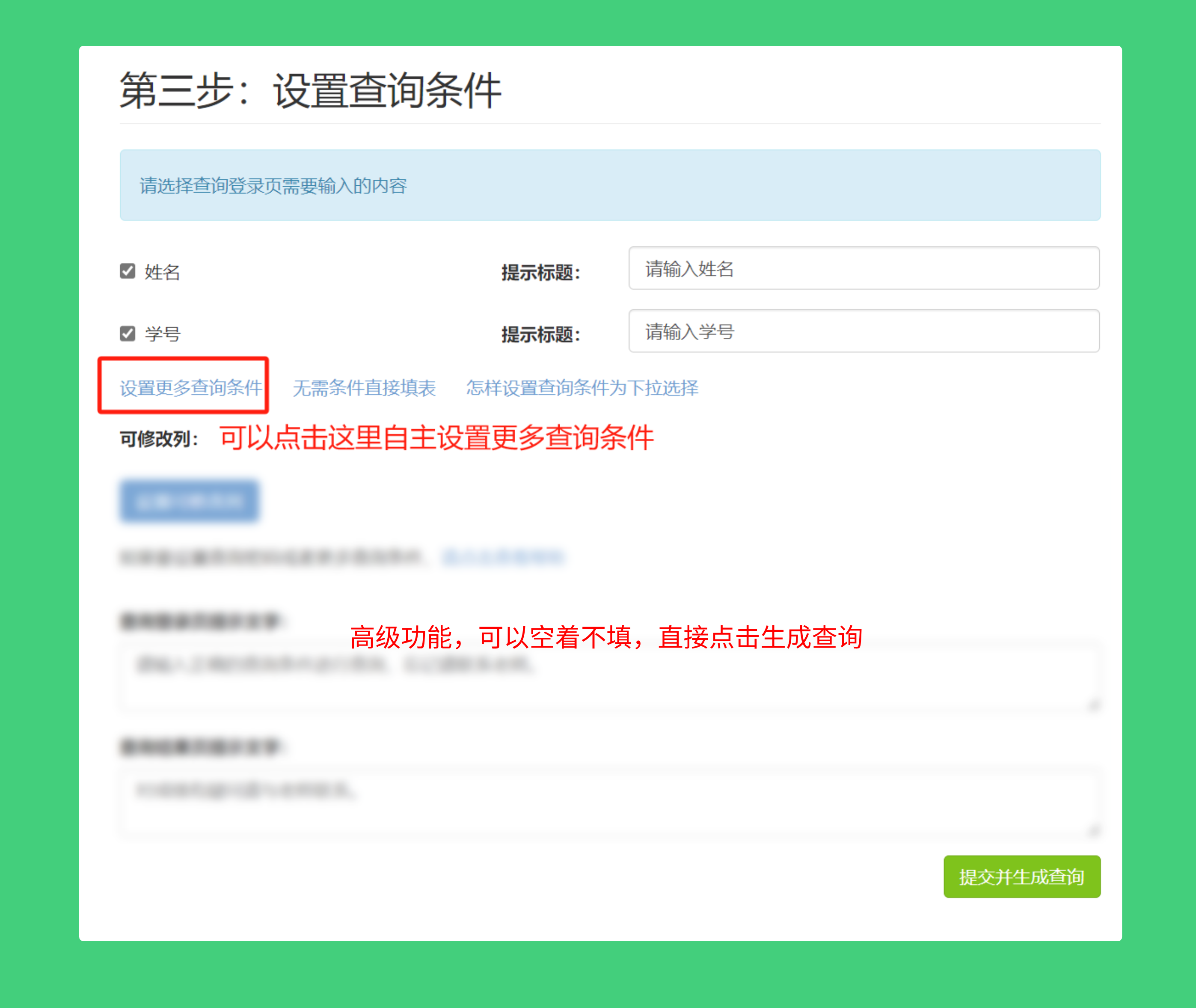Open the 无需条件直接填表 link
The width and height of the screenshot is (1196, 1008).
pos(364,388)
